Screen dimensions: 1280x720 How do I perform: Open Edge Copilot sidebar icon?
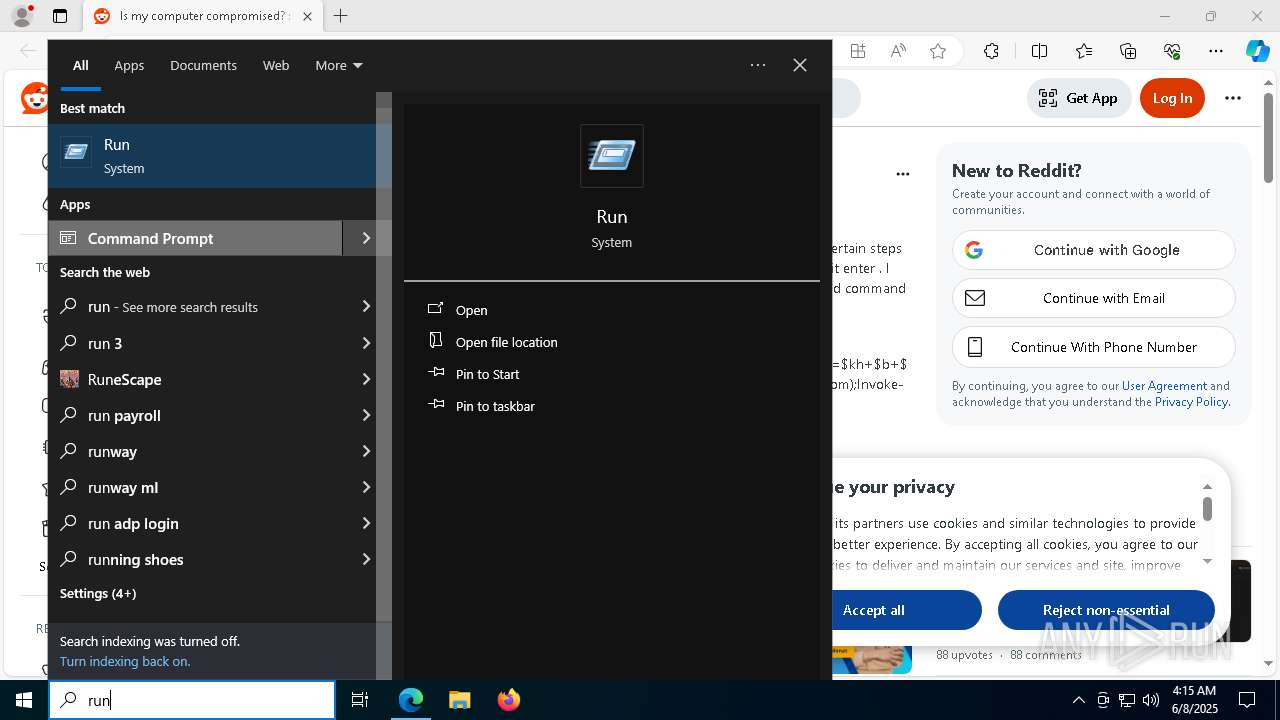point(1257,51)
